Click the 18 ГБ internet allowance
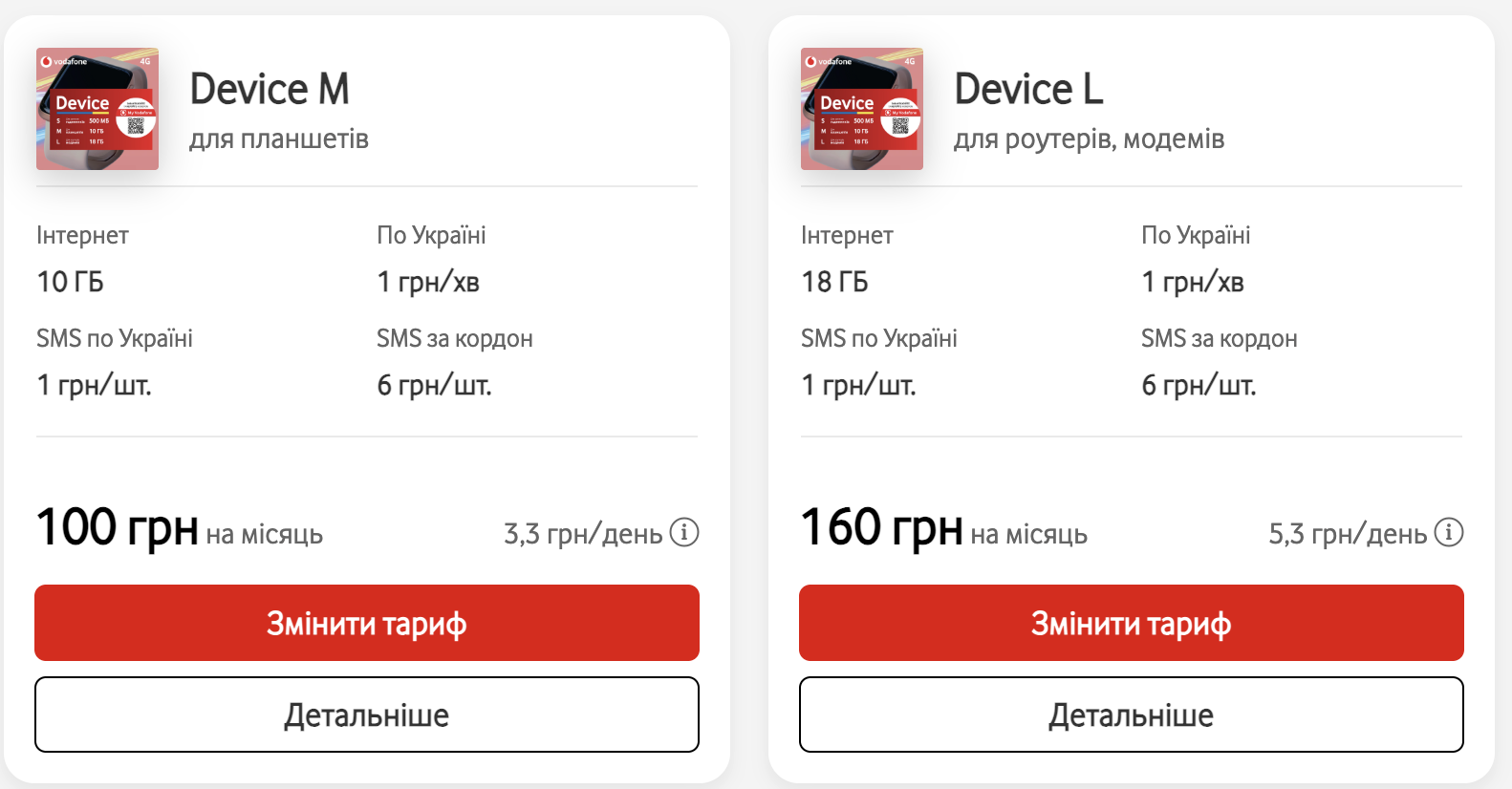 click(834, 282)
